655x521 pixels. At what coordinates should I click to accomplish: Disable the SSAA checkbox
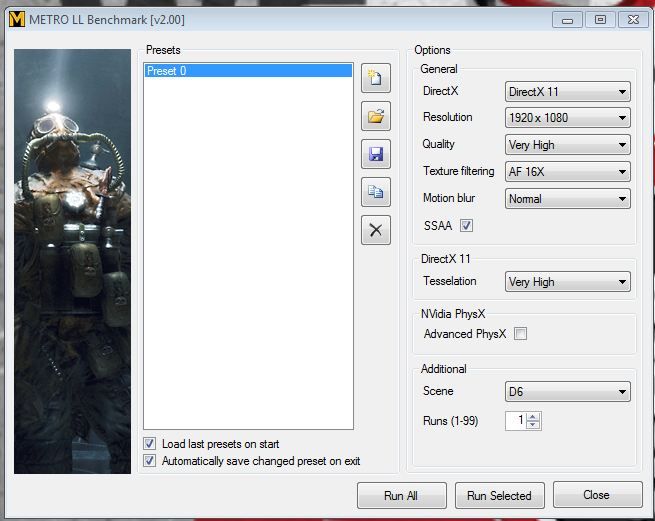click(x=466, y=226)
